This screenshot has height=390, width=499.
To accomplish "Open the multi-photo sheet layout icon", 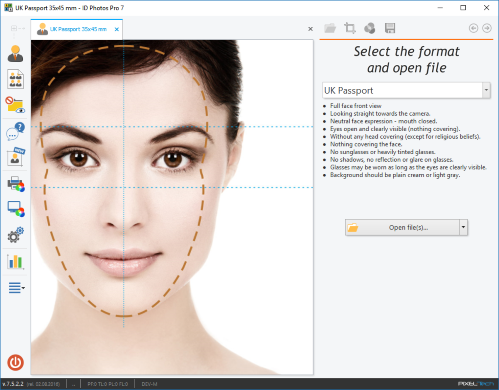I will [15, 79].
